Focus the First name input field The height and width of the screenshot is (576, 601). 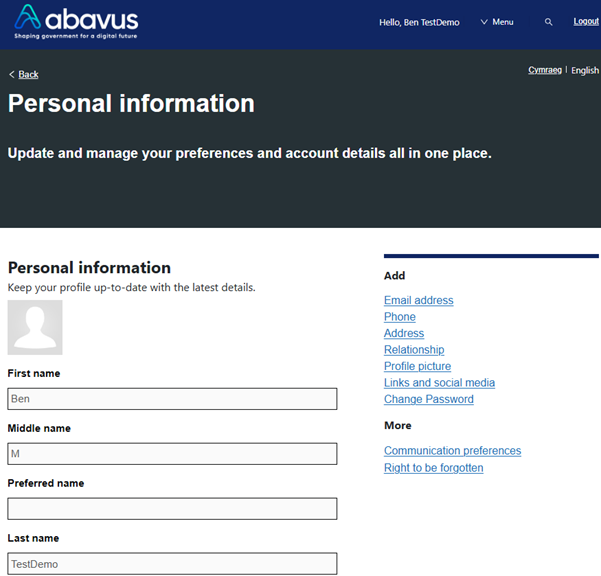click(172, 399)
